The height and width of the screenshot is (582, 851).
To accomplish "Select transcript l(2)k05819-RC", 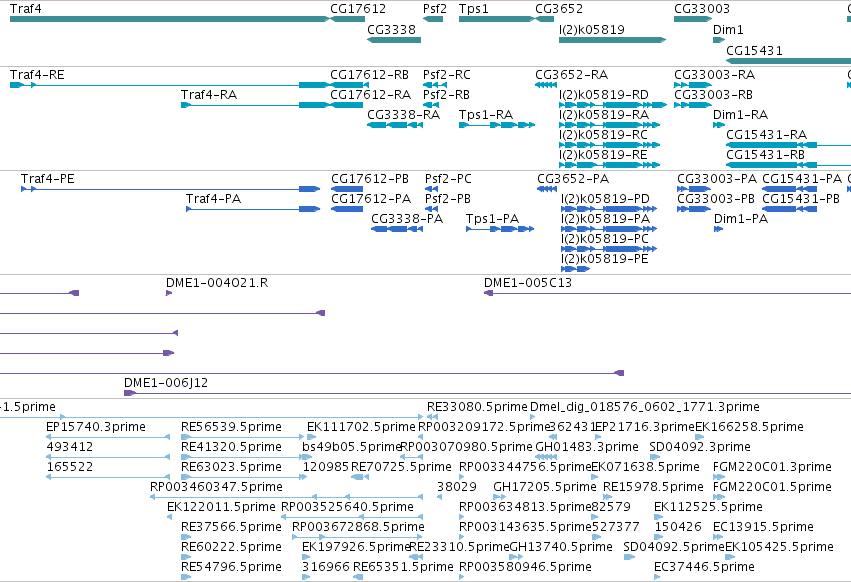I will [x=609, y=145].
